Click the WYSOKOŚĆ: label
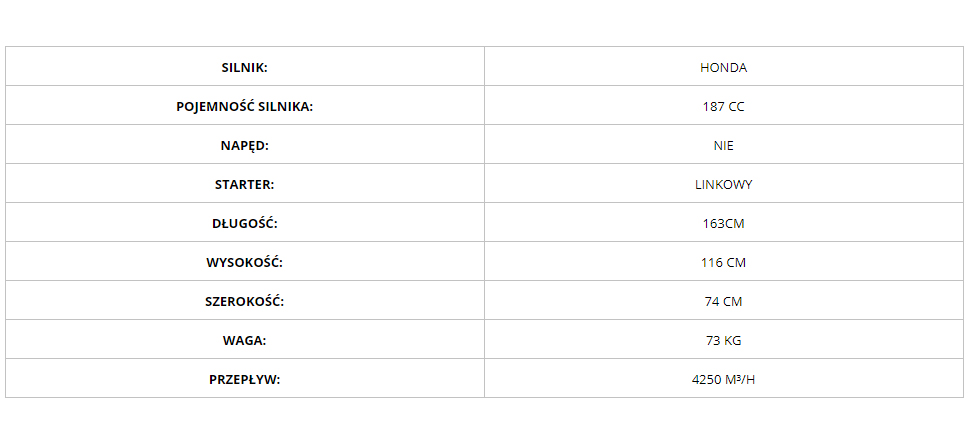 (244, 262)
